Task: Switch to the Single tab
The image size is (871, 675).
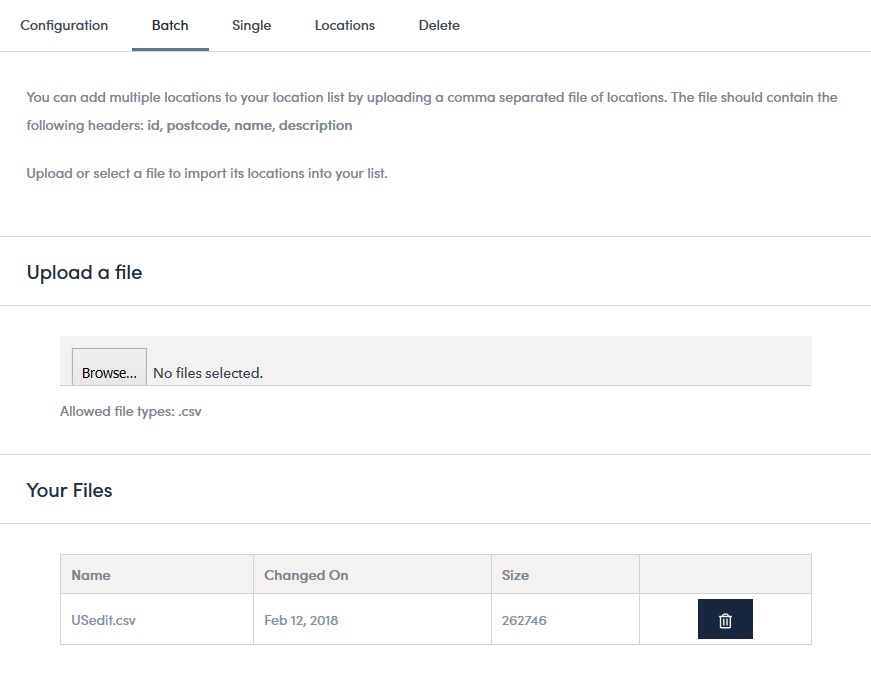Action: pyautogui.click(x=252, y=26)
